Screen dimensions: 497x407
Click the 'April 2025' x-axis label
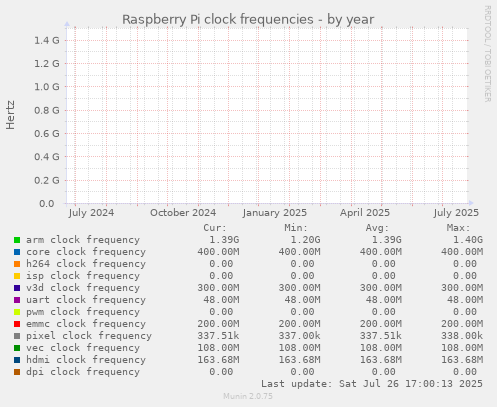[365, 213]
